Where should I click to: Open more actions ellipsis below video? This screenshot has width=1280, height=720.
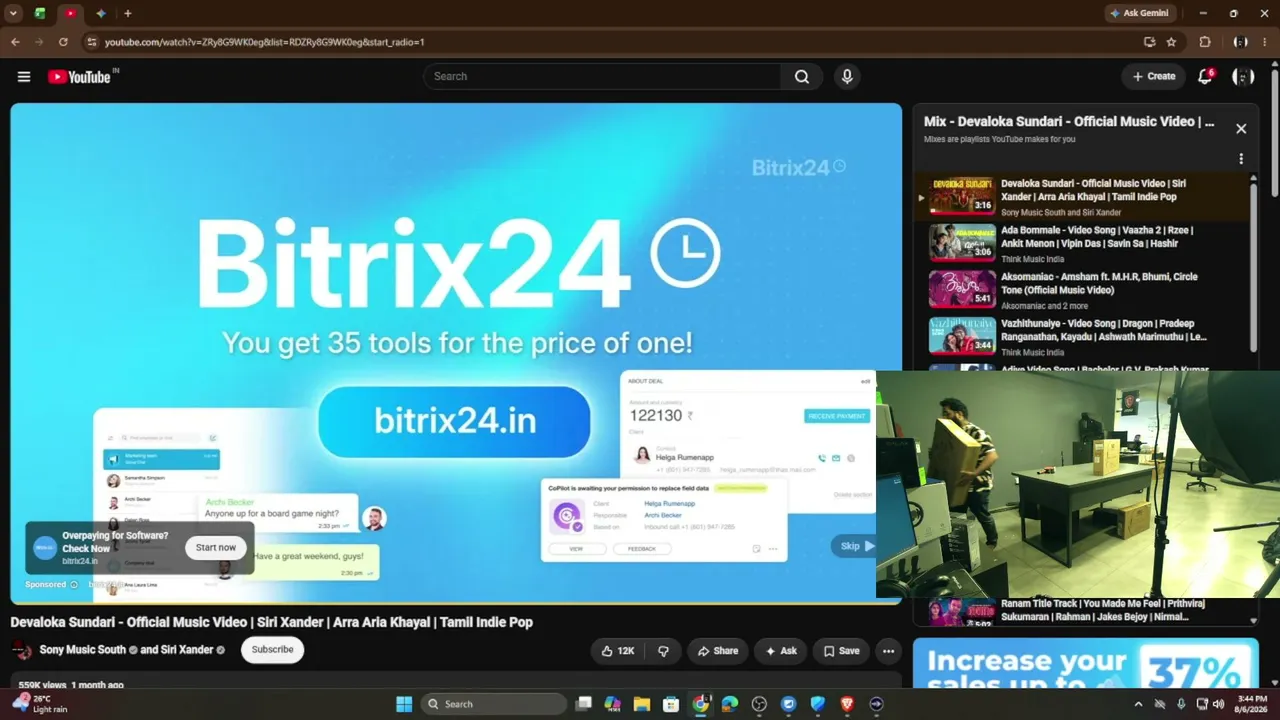888,651
